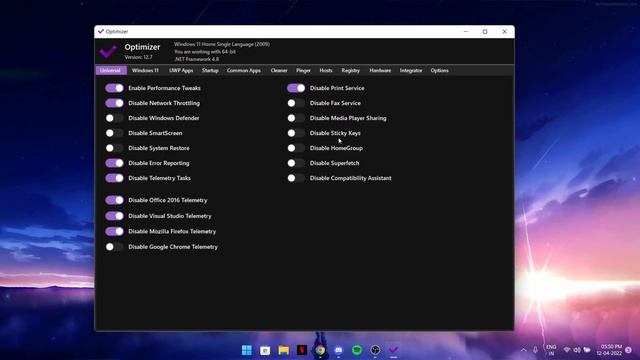Viewport: 640px width, 360px height.
Task: Enable the Disable Windows Defender switch
Action: point(114,118)
